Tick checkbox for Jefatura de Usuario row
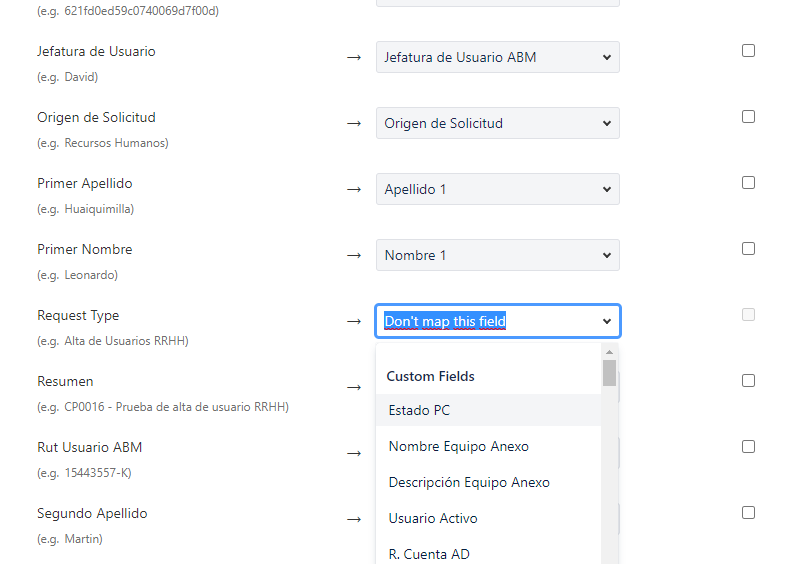The image size is (787, 564). 748,51
